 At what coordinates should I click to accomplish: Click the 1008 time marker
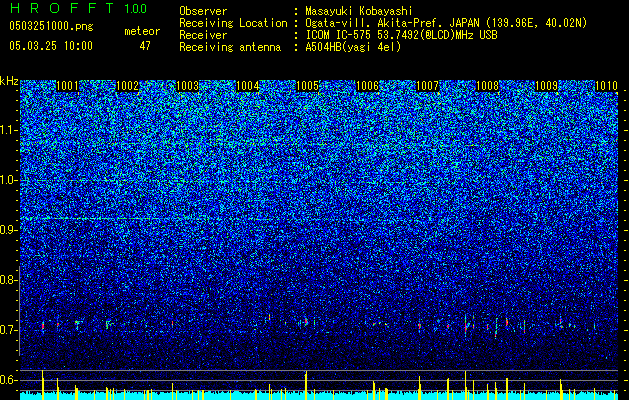tap(487, 86)
